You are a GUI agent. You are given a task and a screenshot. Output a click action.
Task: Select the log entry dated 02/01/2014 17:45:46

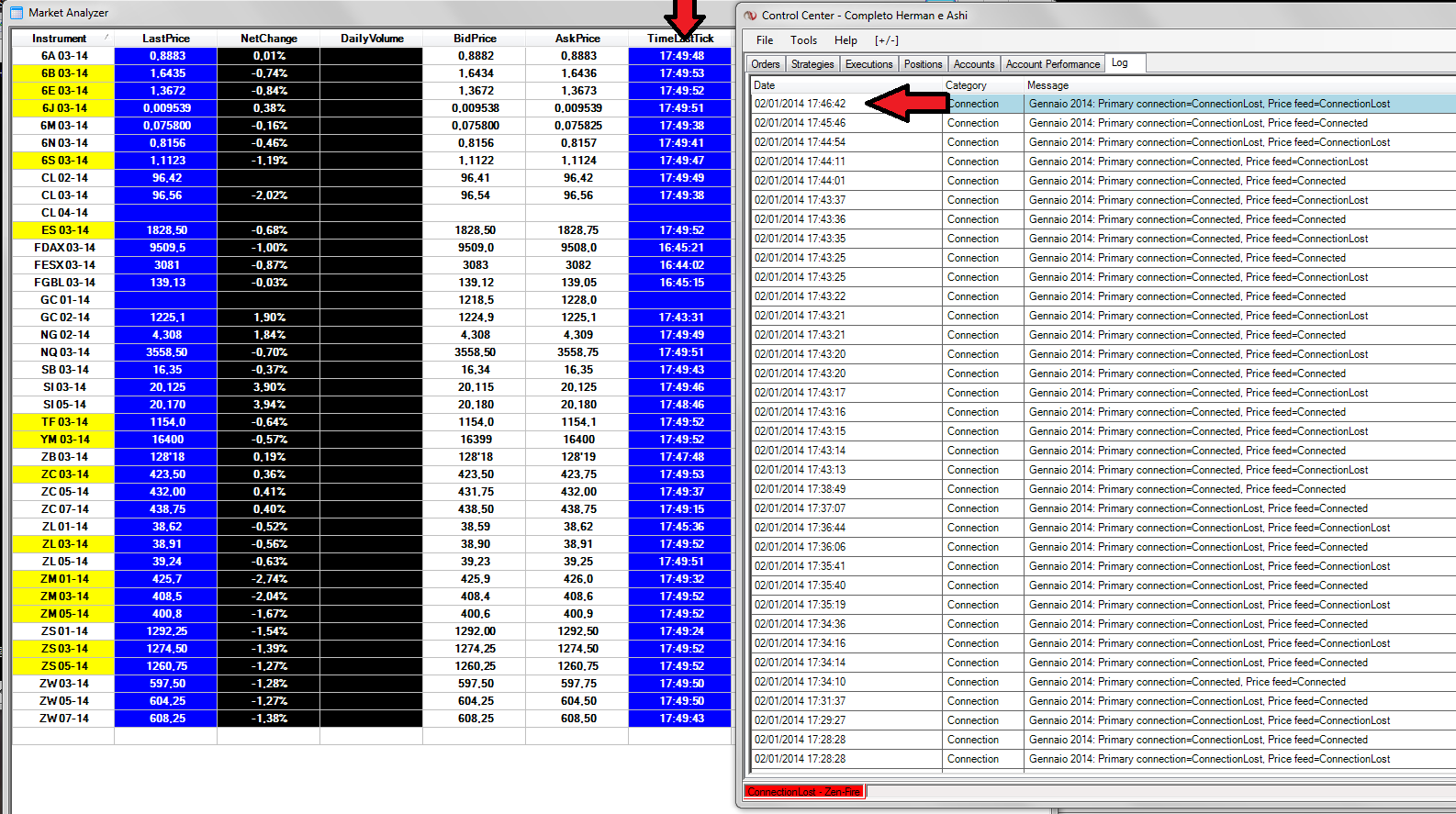(x=1103, y=123)
